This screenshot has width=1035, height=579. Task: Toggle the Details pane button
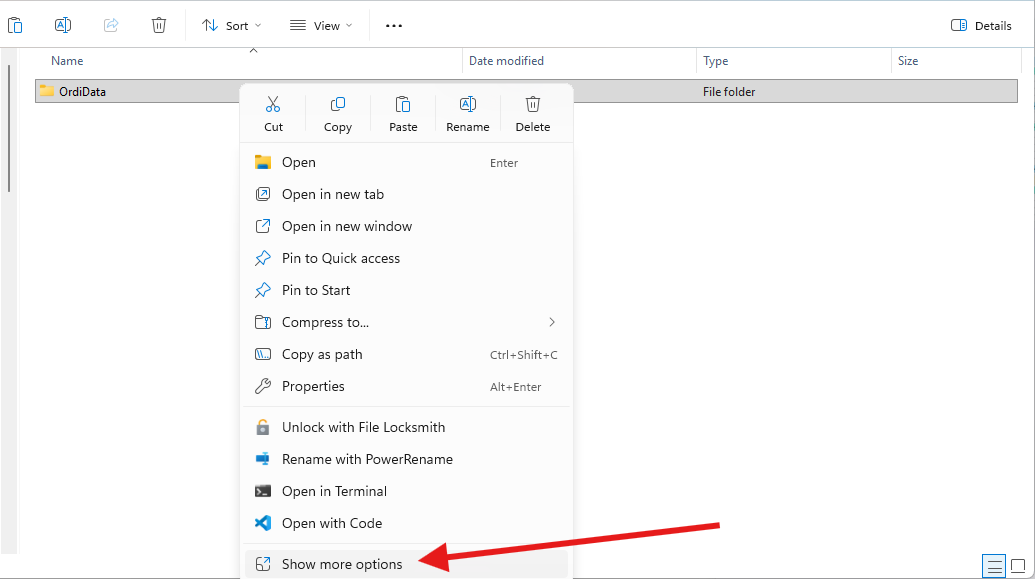[981, 25]
